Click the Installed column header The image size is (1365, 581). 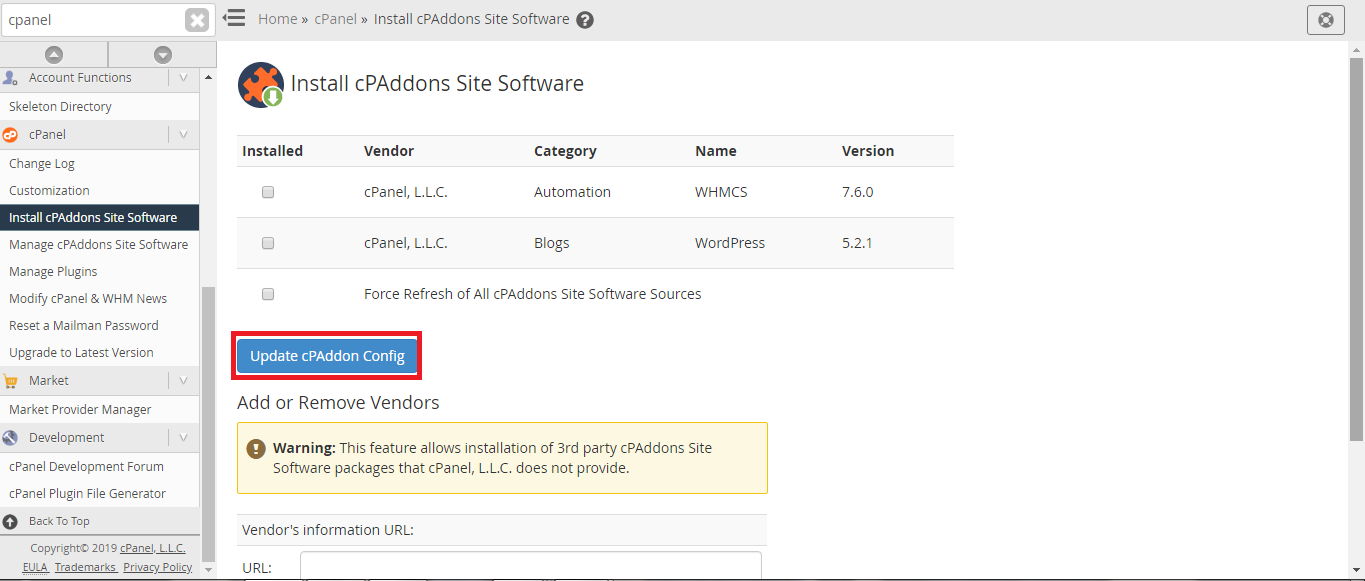(x=272, y=151)
